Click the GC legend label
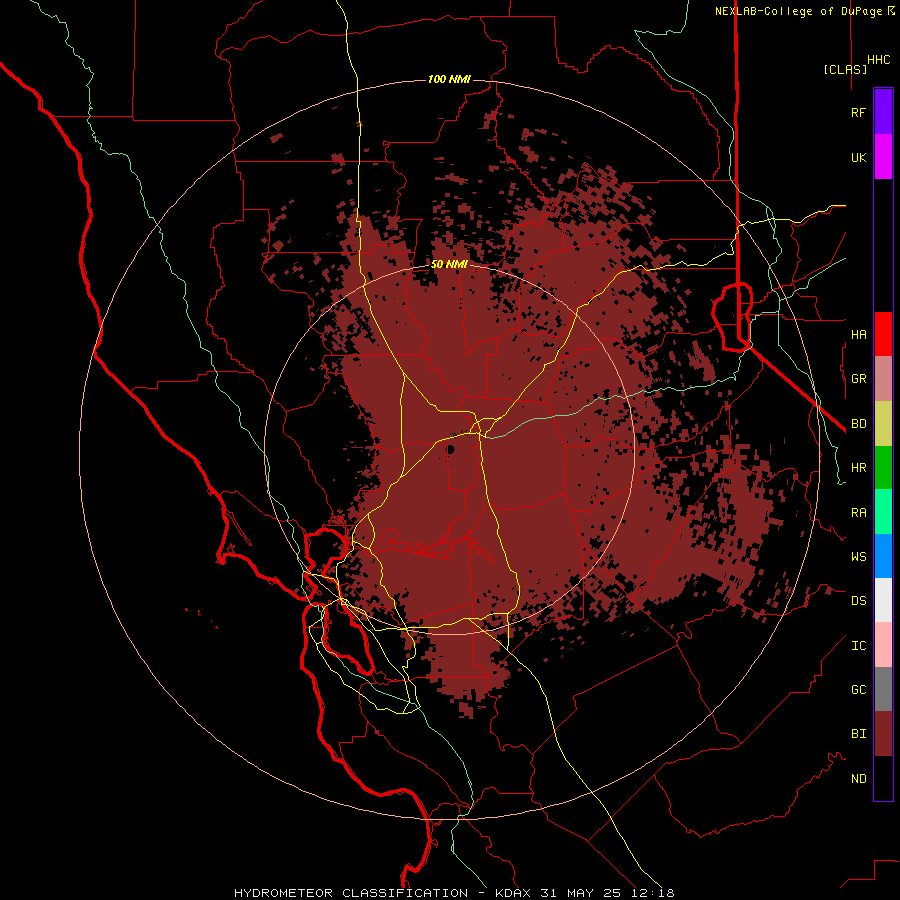 858,690
